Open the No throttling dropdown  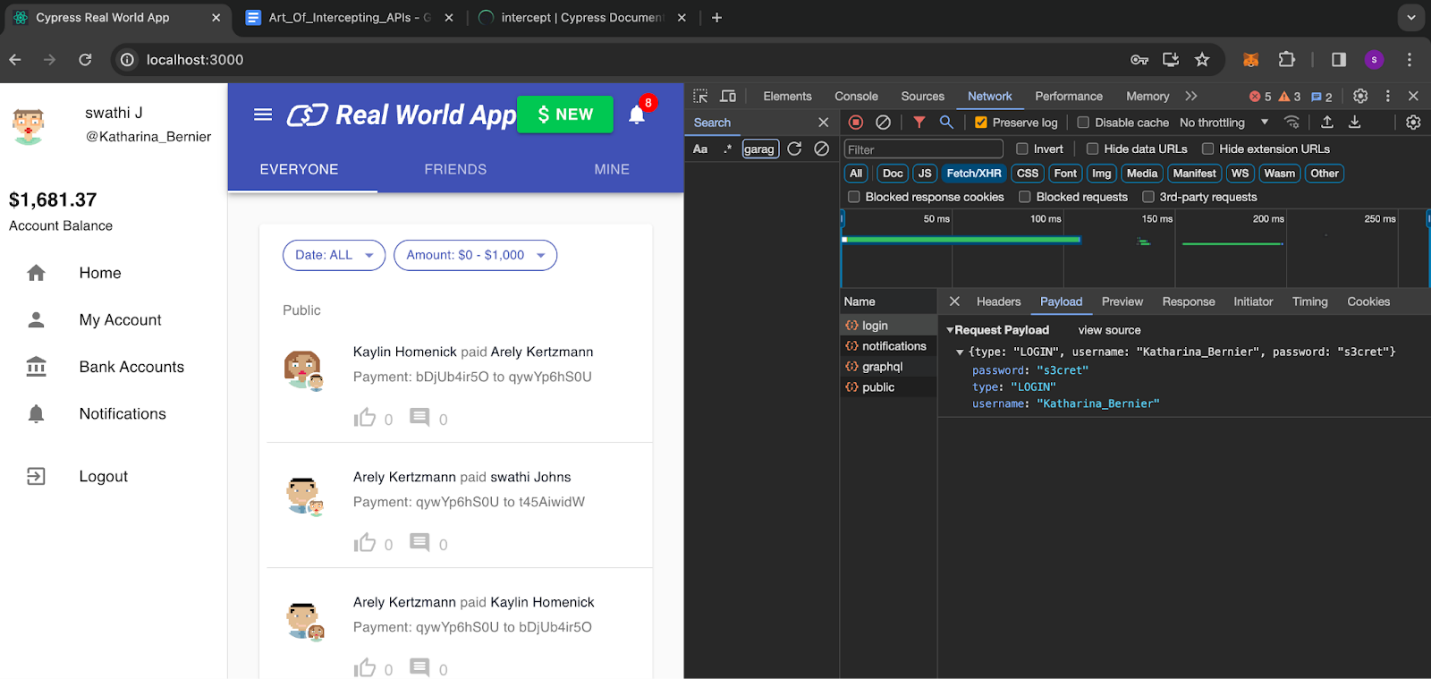(x=1224, y=122)
